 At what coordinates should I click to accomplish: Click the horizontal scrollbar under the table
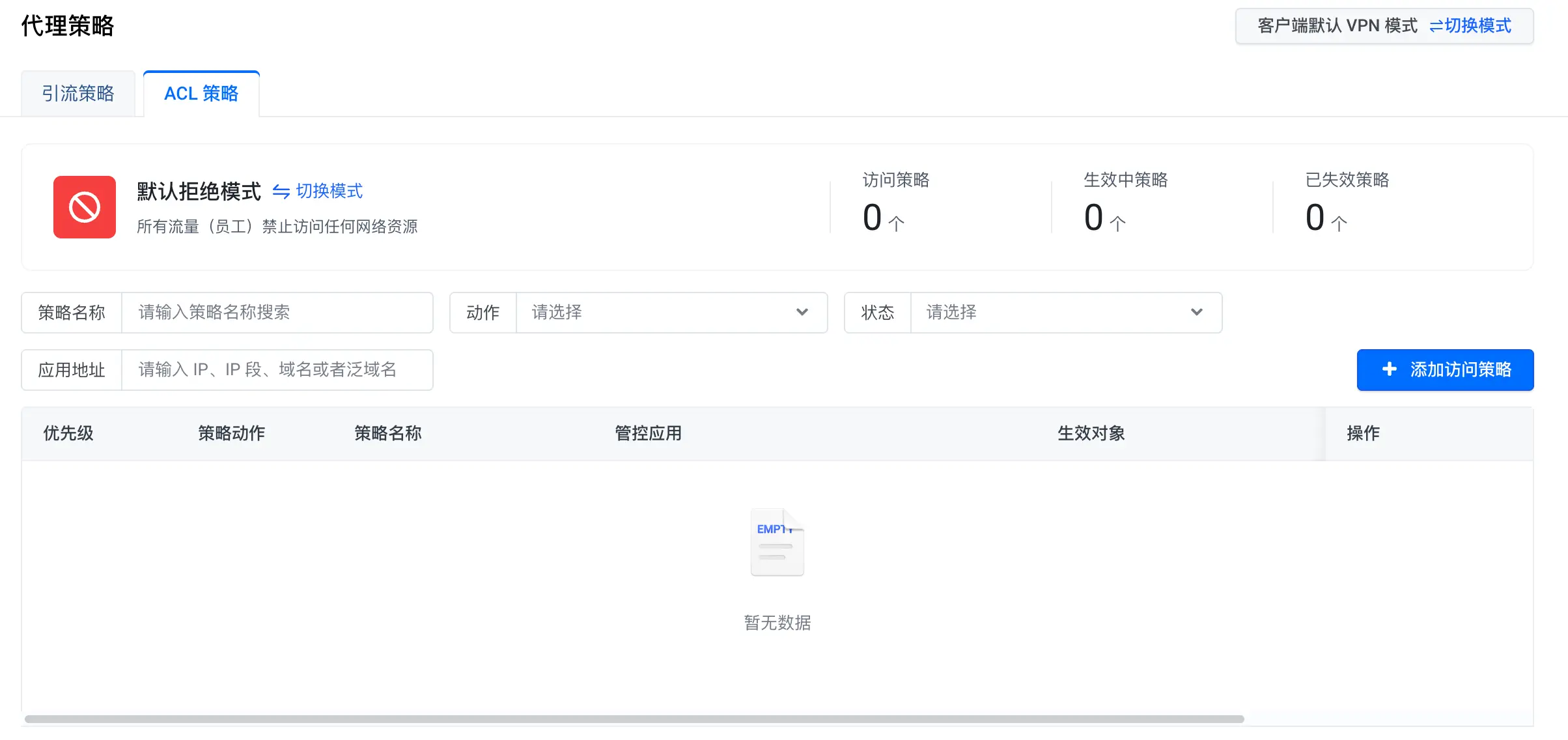point(634,719)
